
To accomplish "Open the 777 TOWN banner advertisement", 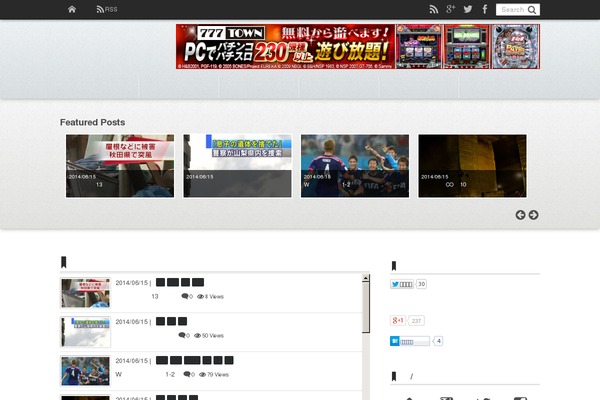I will coord(358,47).
